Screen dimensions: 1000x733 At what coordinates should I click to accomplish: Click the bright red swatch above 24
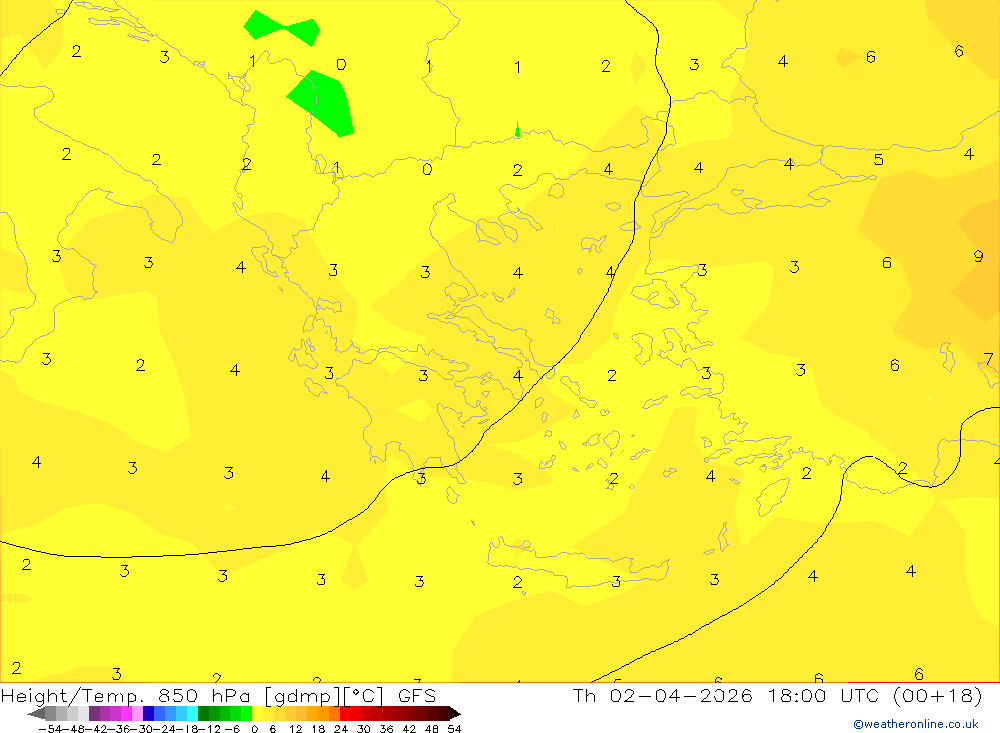click(345, 713)
